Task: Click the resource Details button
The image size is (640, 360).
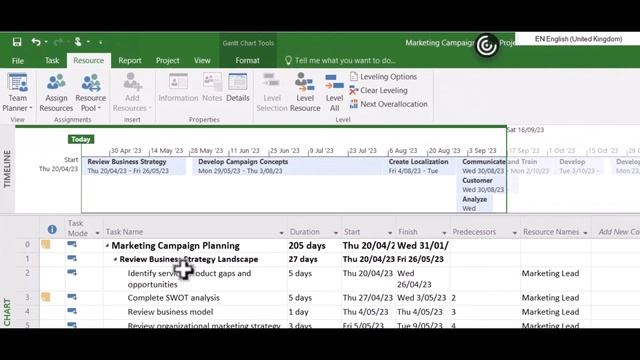Action: 238,88
